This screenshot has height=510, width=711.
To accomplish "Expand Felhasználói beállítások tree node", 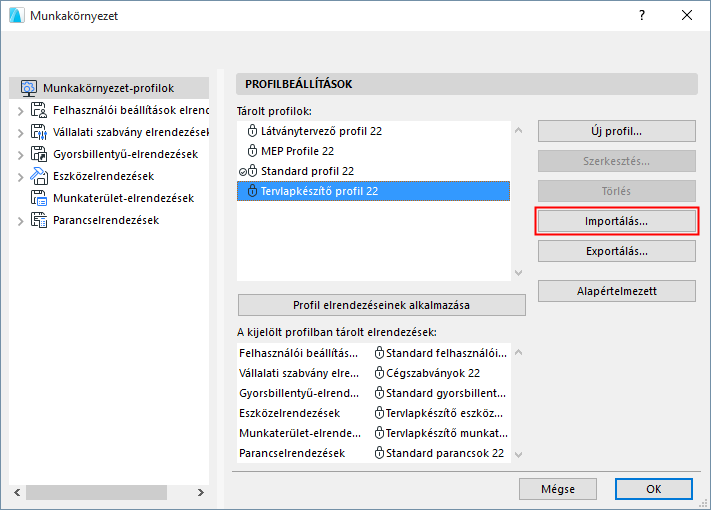I will [20, 111].
